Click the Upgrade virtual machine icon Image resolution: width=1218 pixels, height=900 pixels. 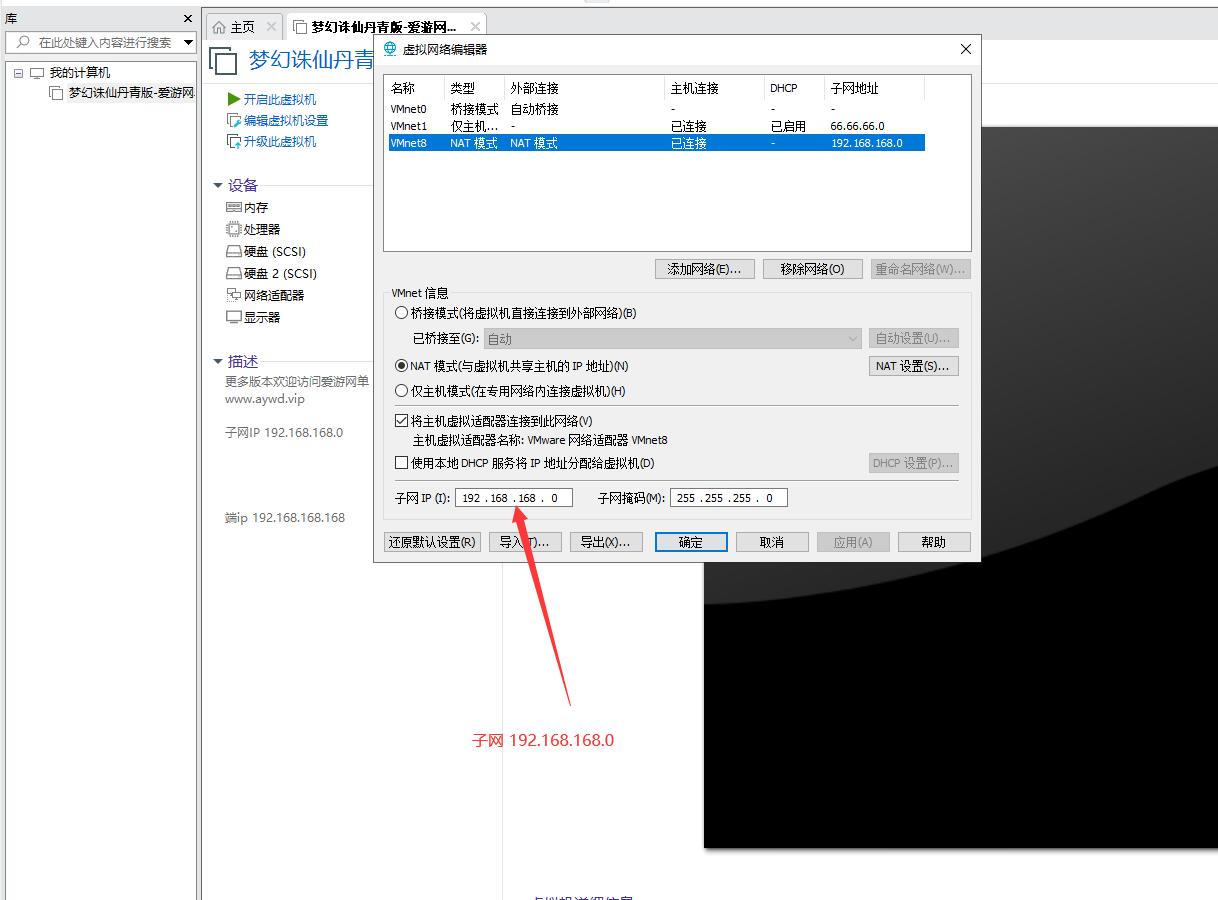(x=234, y=141)
